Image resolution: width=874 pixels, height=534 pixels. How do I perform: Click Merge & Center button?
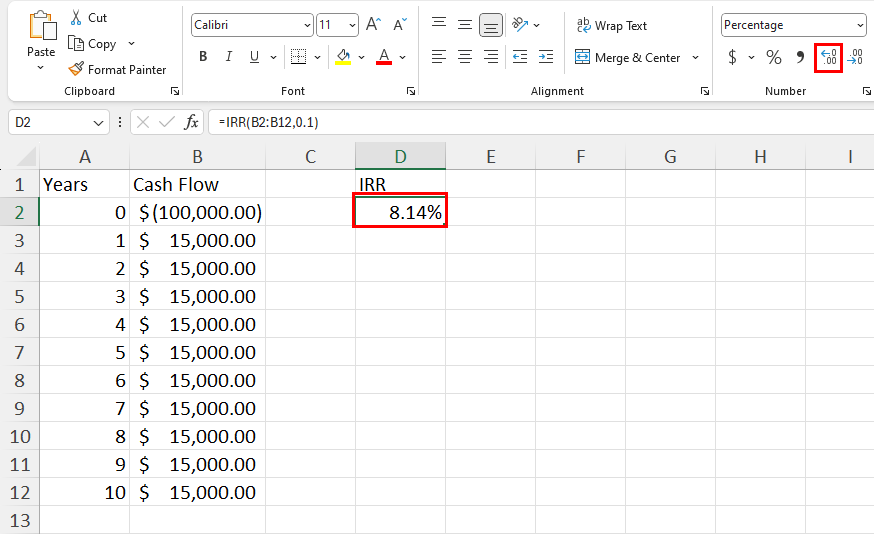(x=628, y=57)
